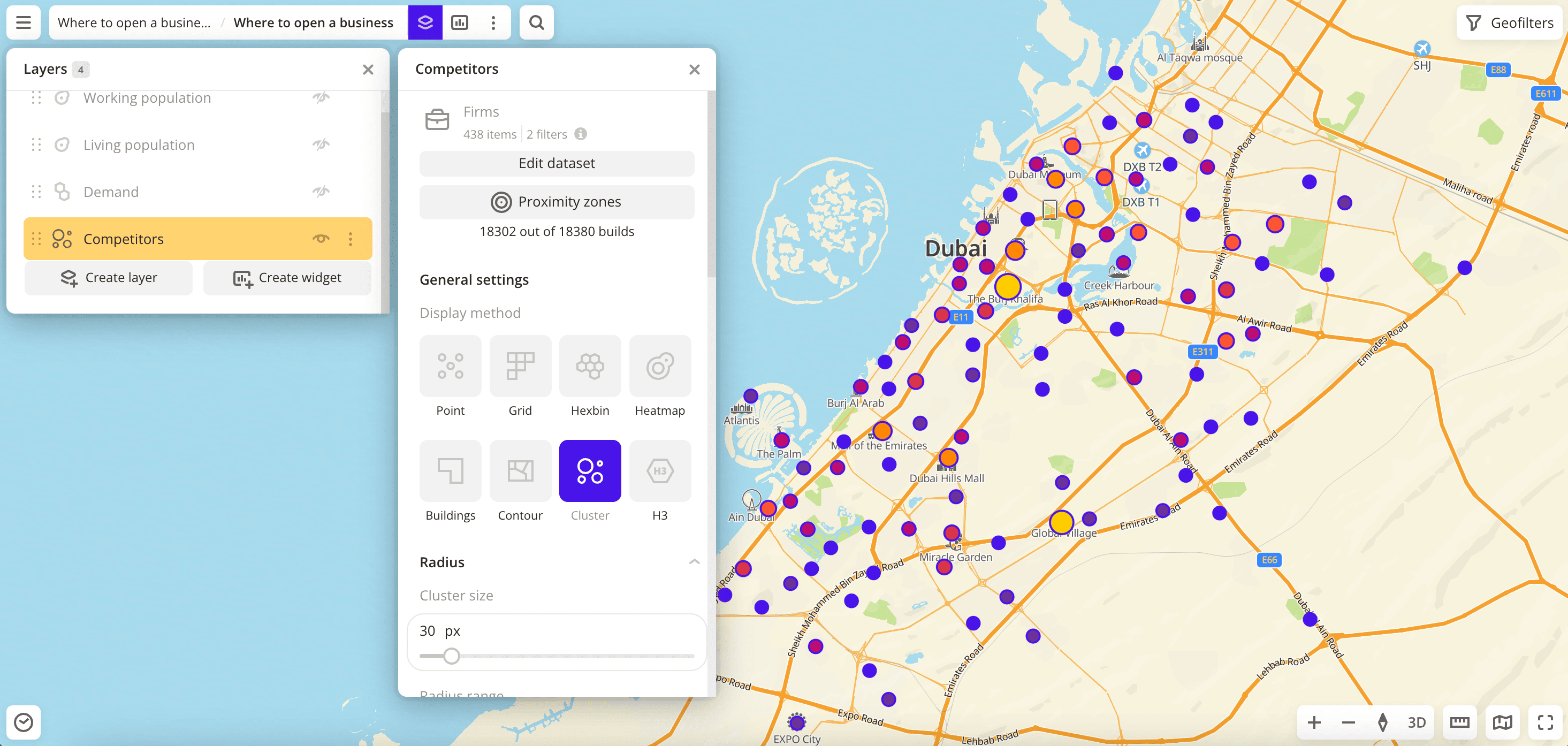Reset map compass orientation
This screenshot has width=1568, height=746.
click(1382, 722)
